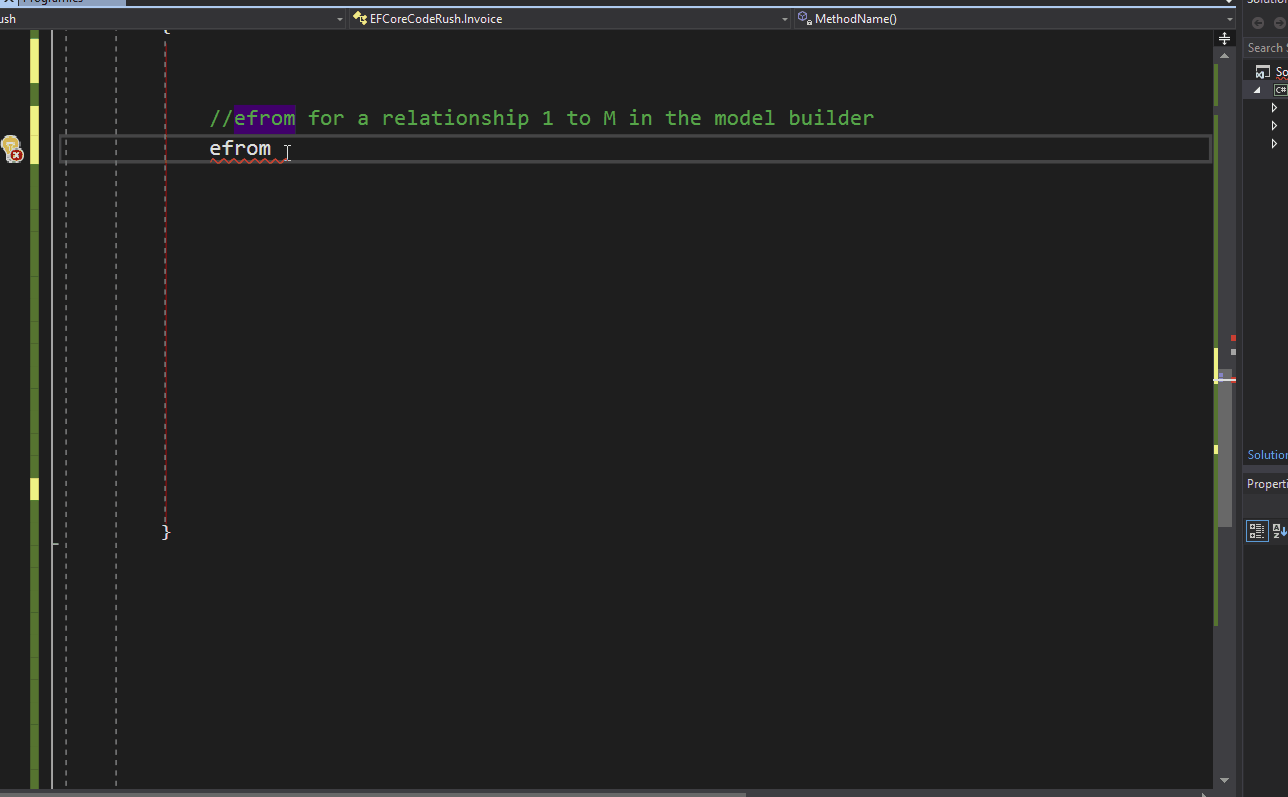Click the Properties panel title
The height and width of the screenshot is (797, 1288).
tap(1267, 484)
